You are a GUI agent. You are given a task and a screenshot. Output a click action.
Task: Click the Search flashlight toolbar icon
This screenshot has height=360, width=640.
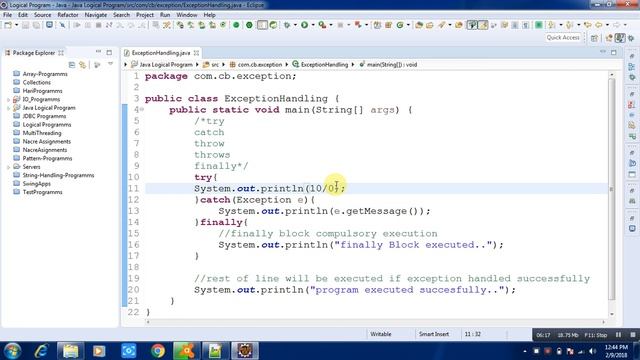point(442,25)
